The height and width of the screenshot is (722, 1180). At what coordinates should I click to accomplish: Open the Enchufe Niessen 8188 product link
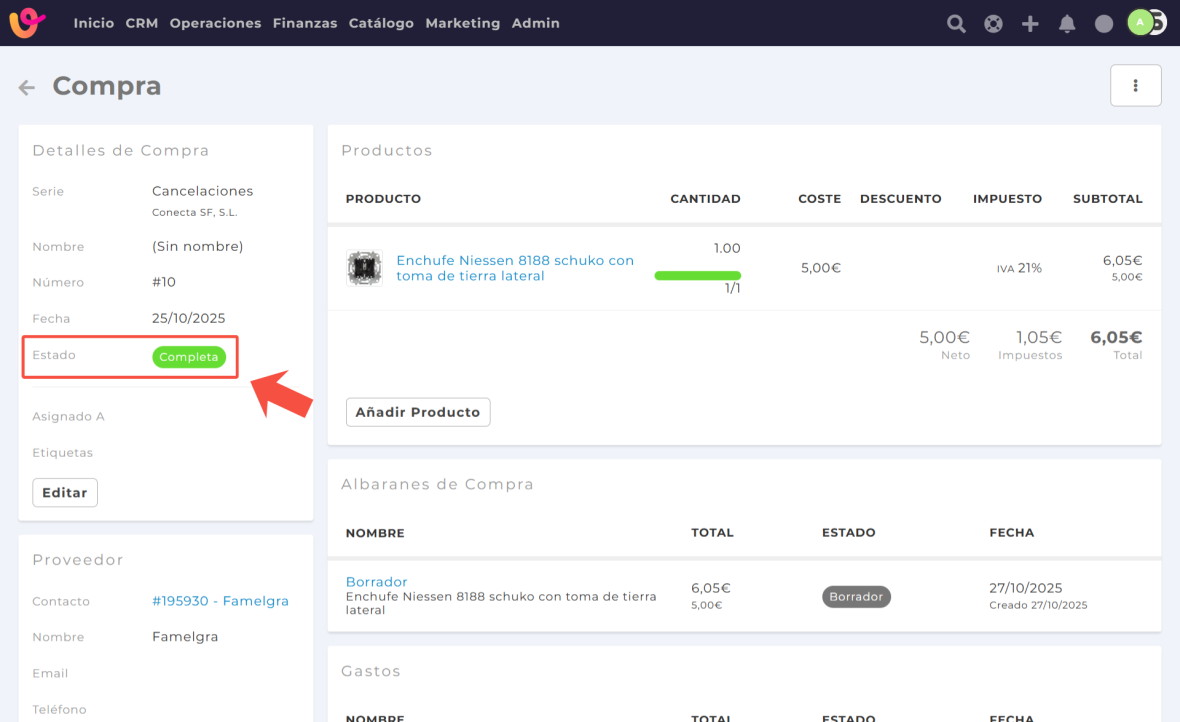515,268
